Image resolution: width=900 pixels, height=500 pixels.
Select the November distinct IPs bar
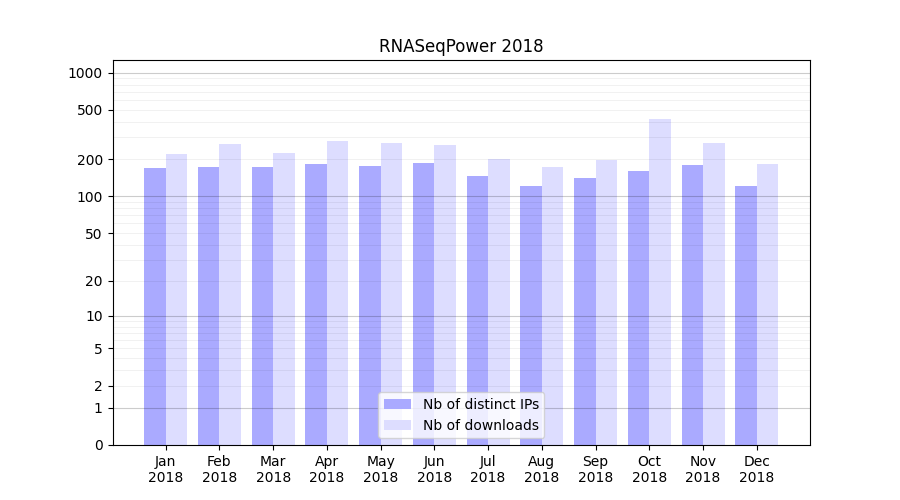point(692,305)
